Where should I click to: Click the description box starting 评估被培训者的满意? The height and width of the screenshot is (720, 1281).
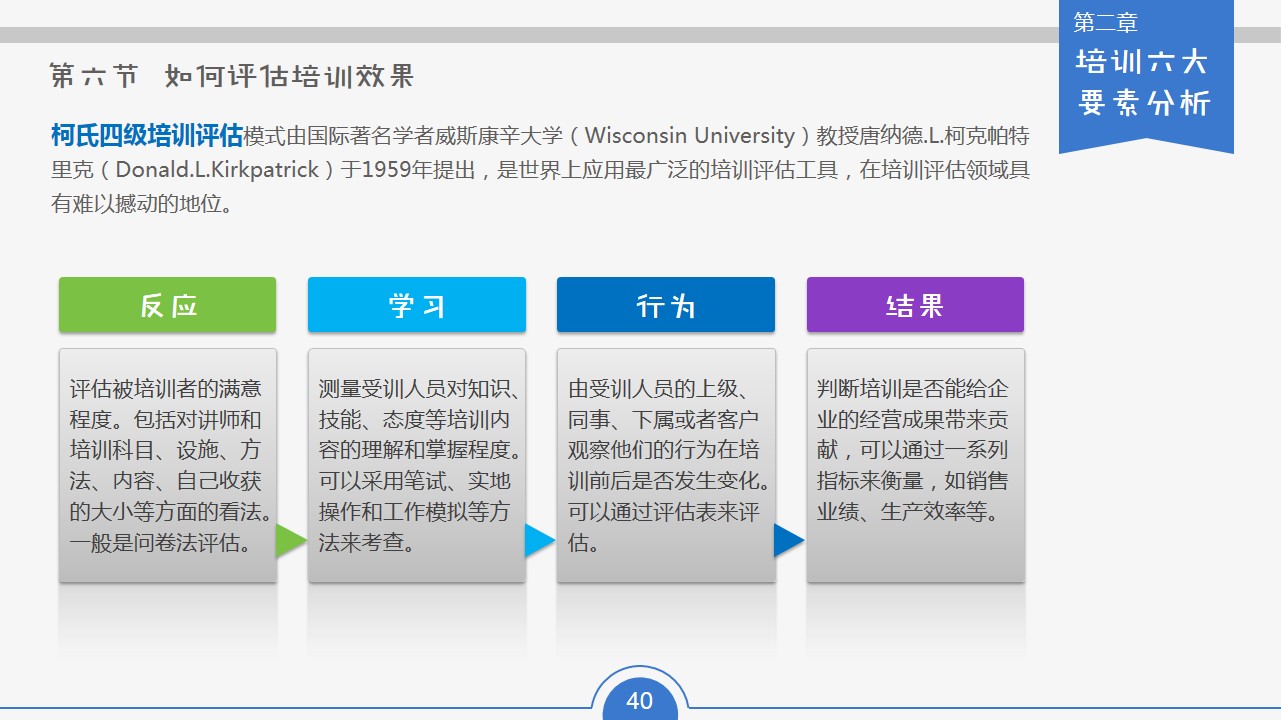[x=168, y=465]
